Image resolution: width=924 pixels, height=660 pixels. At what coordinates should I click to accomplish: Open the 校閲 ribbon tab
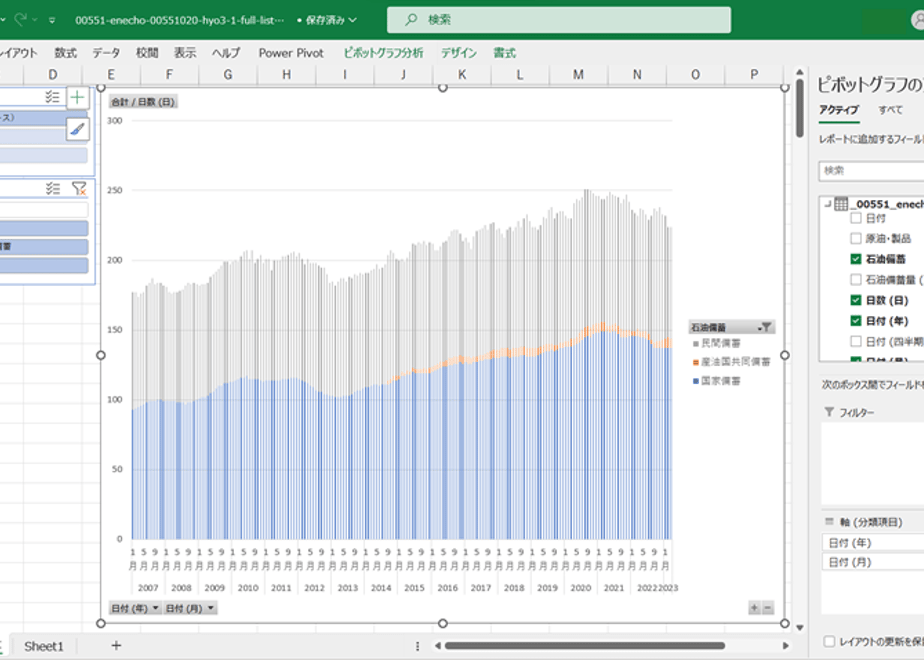[147, 53]
